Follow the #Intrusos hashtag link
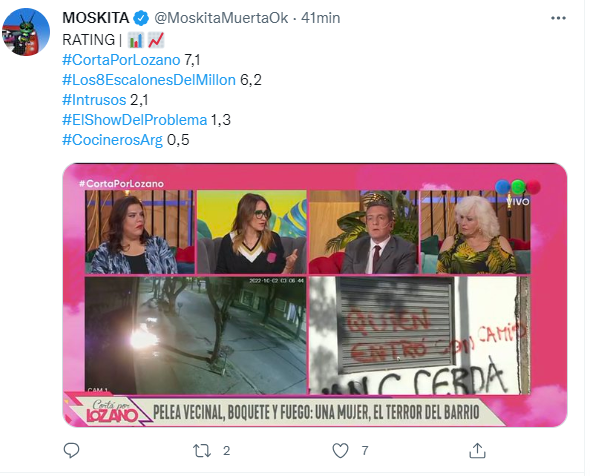Screen dimensions: 590x476 tap(94, 100)
